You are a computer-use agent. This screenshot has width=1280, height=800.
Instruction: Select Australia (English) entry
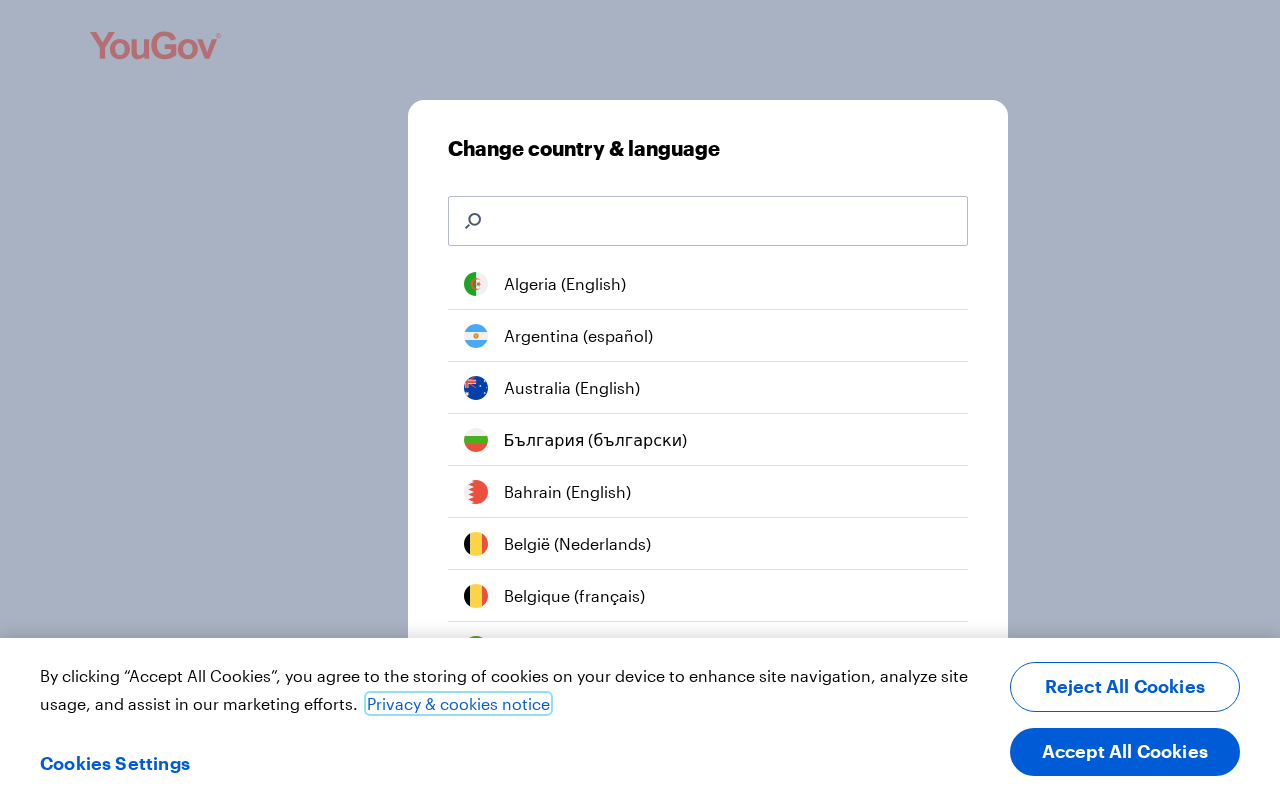pyautogui.click(x=708, y=388)
